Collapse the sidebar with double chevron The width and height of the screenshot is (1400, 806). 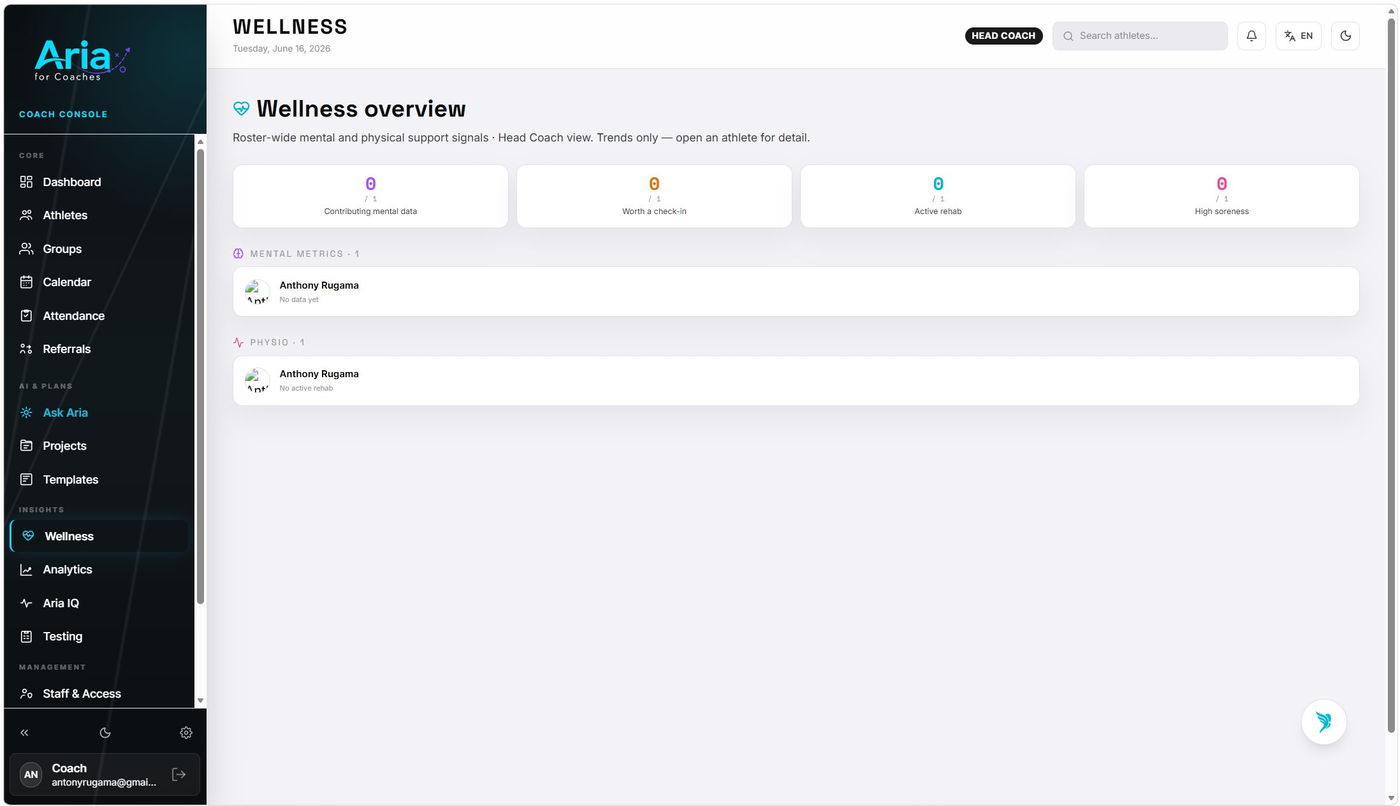(x=25, y=733)
